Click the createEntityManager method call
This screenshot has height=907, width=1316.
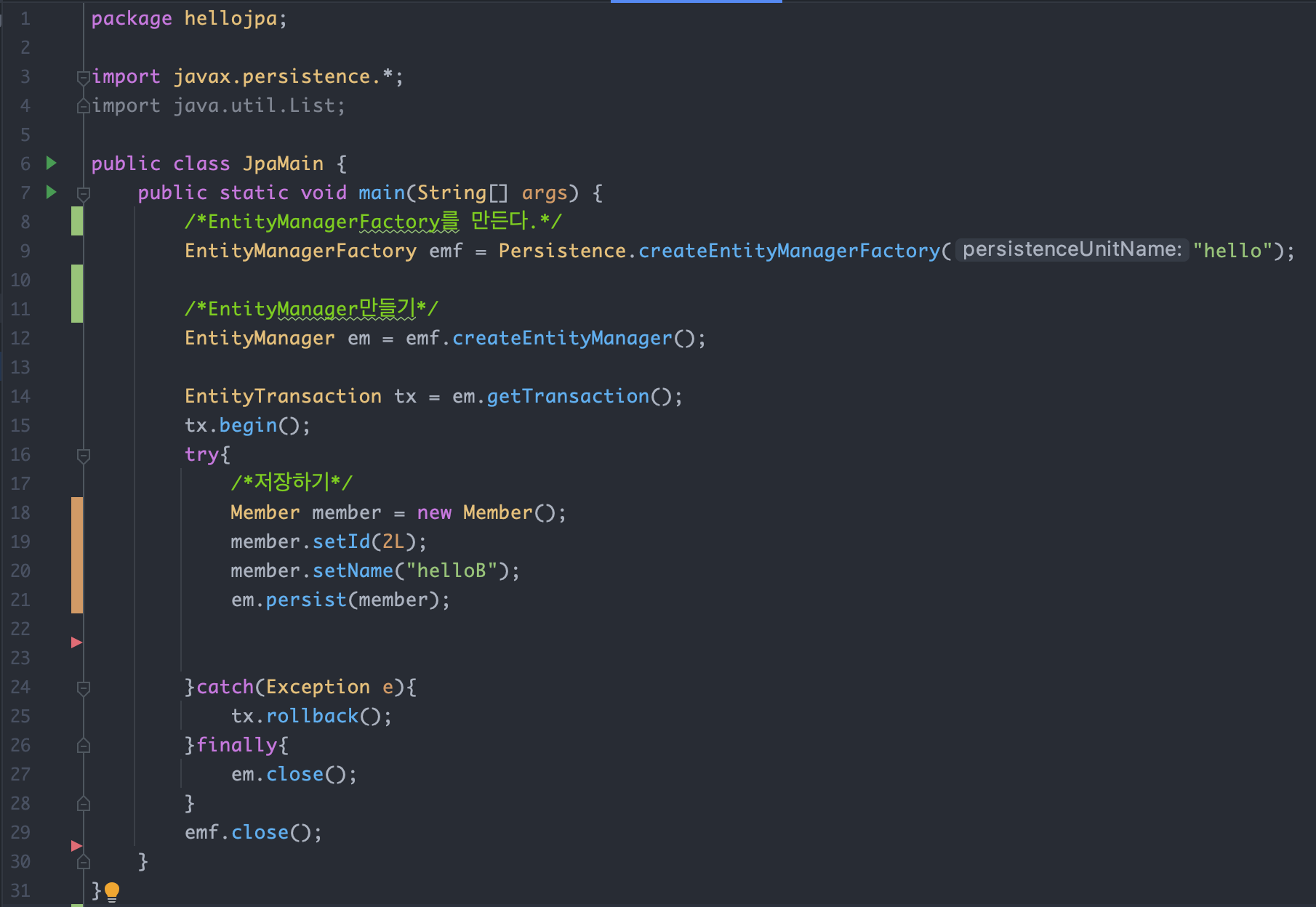coord(563,338)
